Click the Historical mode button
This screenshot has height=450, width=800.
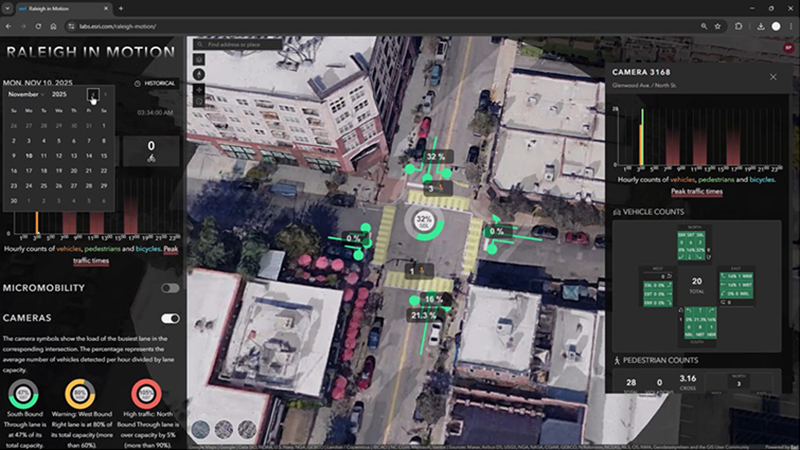(155, 83)
